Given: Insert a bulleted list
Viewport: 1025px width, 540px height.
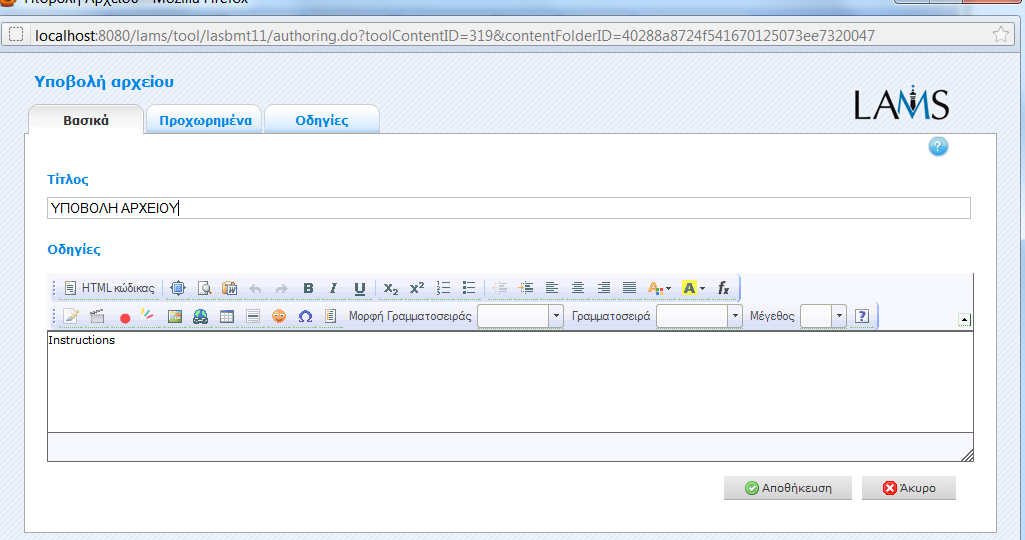Looking at the screenshot, I should [469, 288].
